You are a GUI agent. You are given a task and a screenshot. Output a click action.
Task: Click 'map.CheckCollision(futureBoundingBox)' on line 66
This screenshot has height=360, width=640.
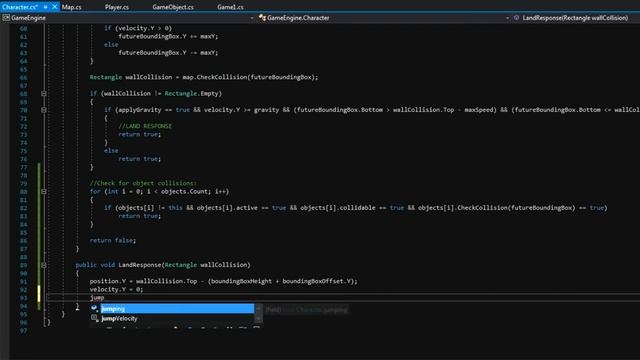click(248, 77)
